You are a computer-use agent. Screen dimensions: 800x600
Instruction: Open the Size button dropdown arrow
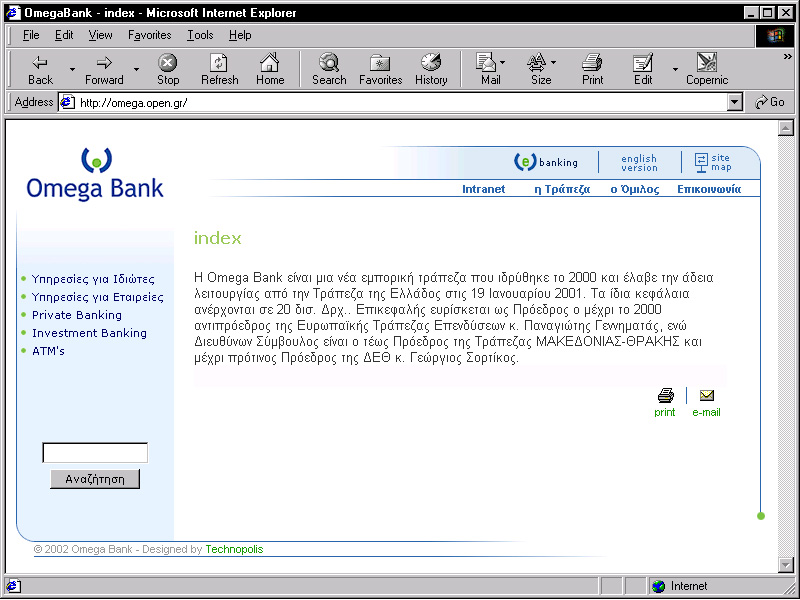click(554, 62)
